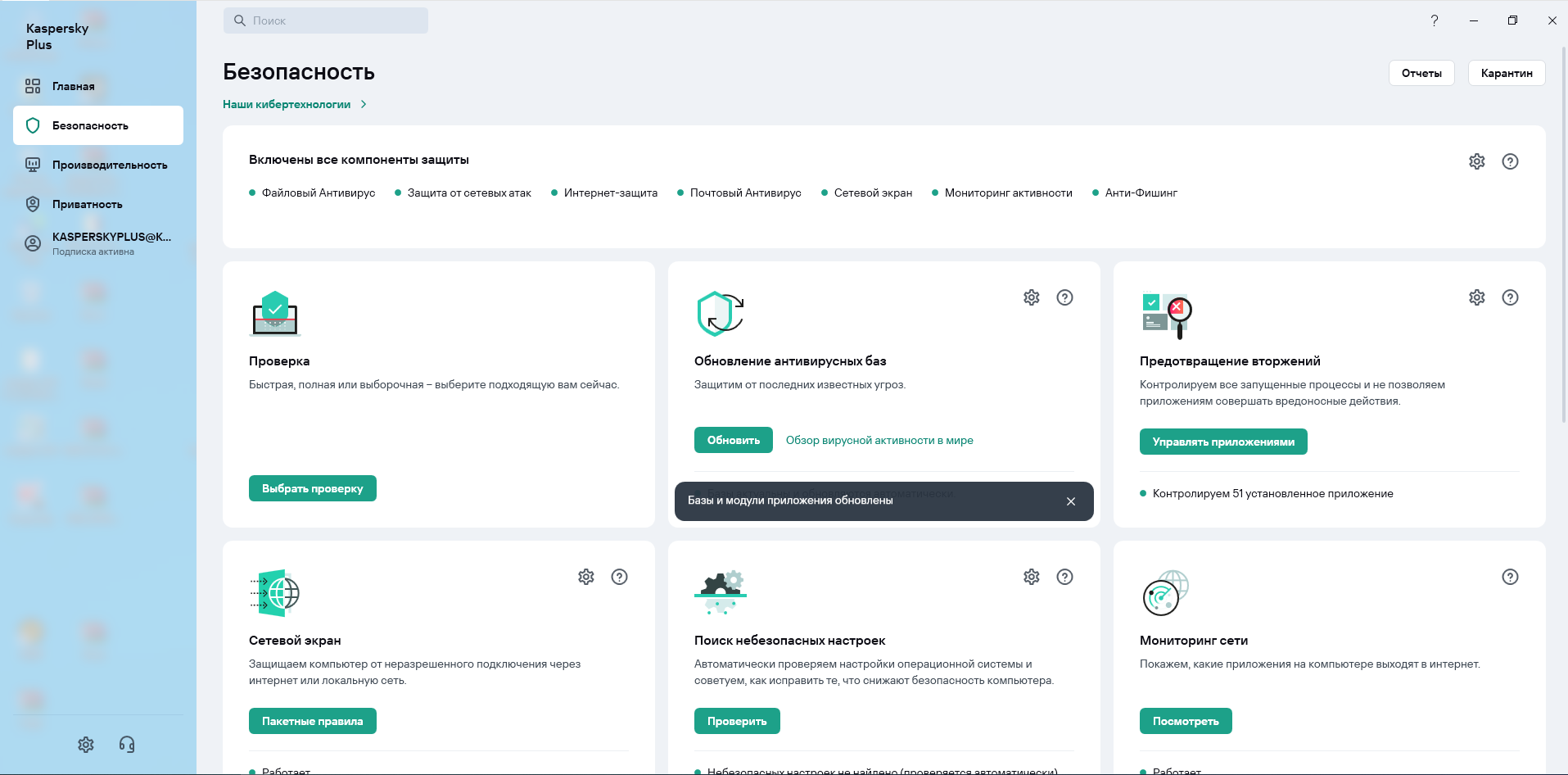Click the database update shield icon
Image resolution: width=1568 pixels, height=775 pixels.
(x=720, y=314)
